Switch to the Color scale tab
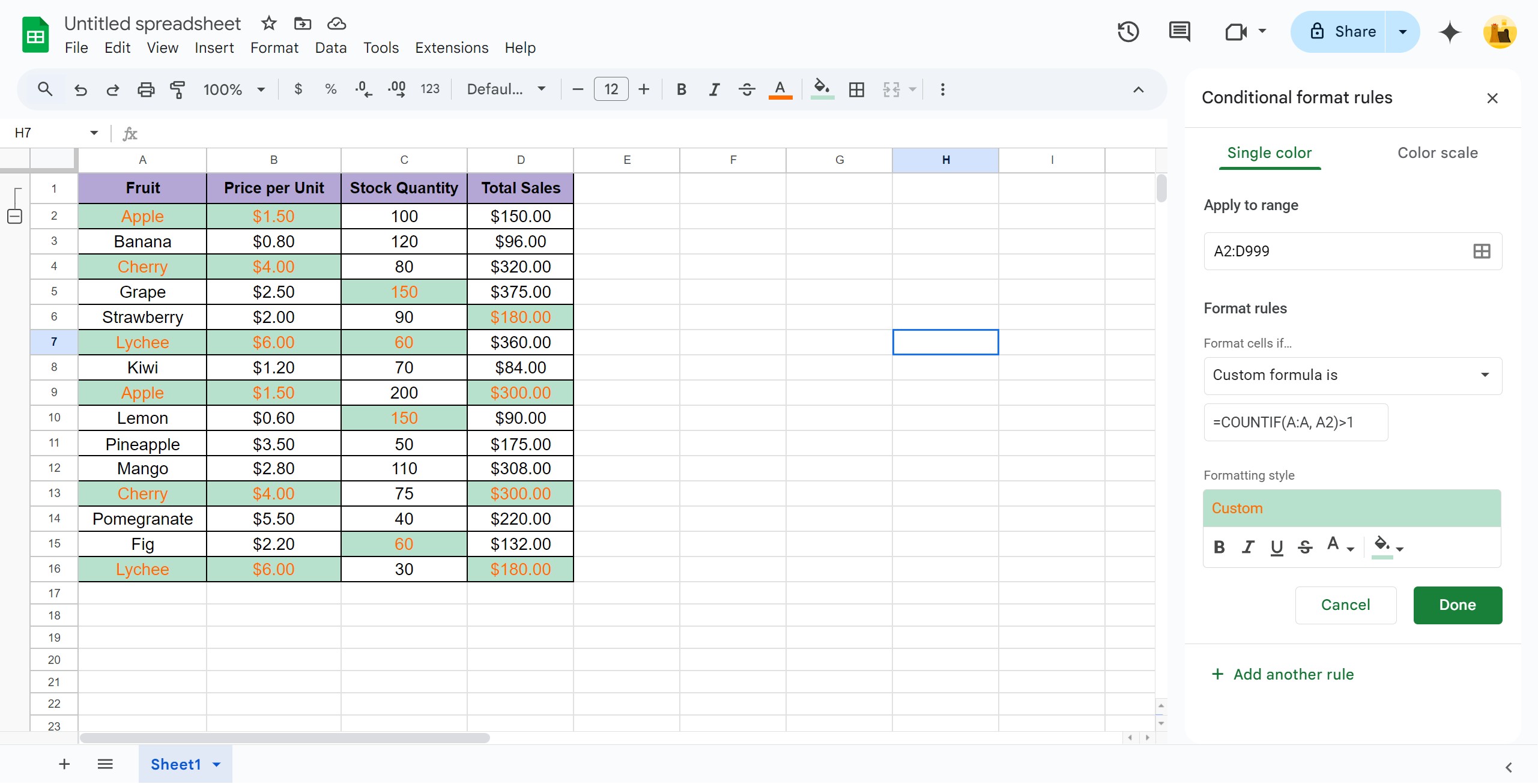 click(1437, 153)
